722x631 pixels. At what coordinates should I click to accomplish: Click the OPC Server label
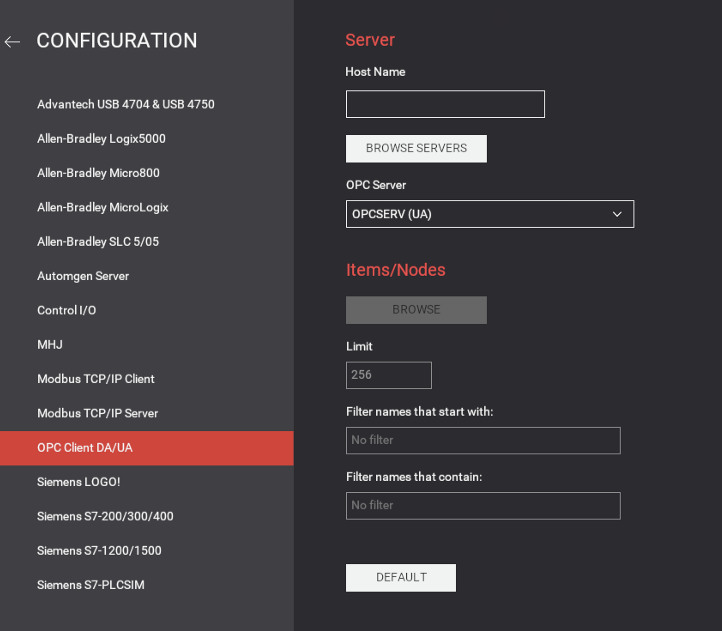pyautogui.click(x=376, y=185)
